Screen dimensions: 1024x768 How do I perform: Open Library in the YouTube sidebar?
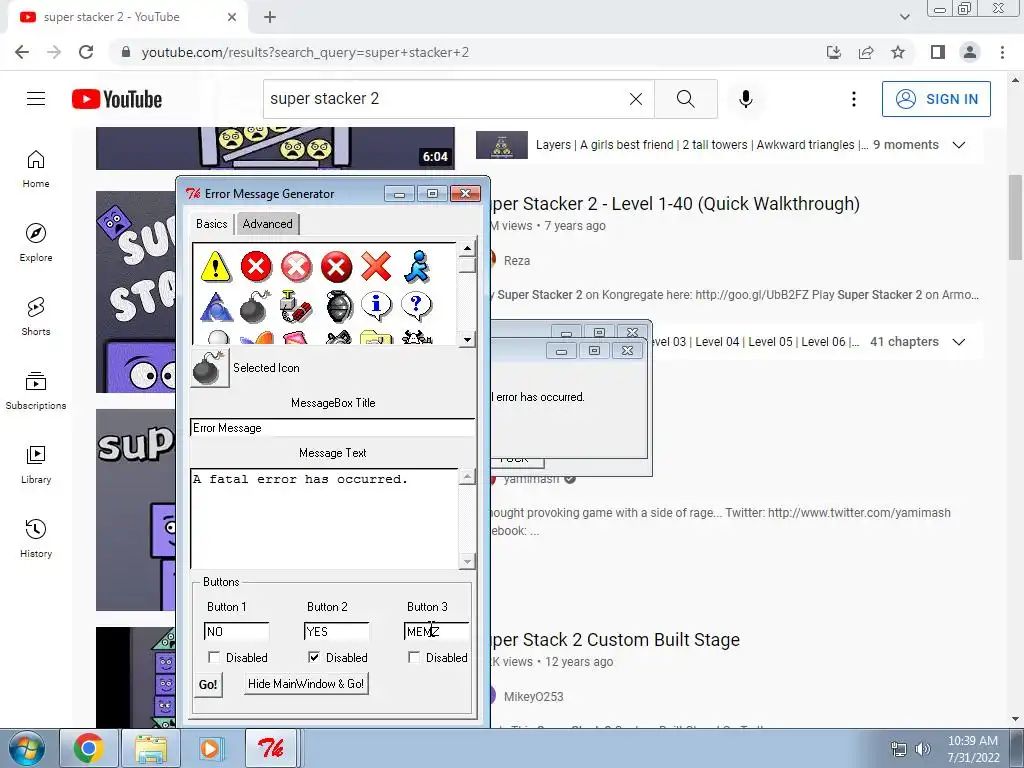click(36, 464)
